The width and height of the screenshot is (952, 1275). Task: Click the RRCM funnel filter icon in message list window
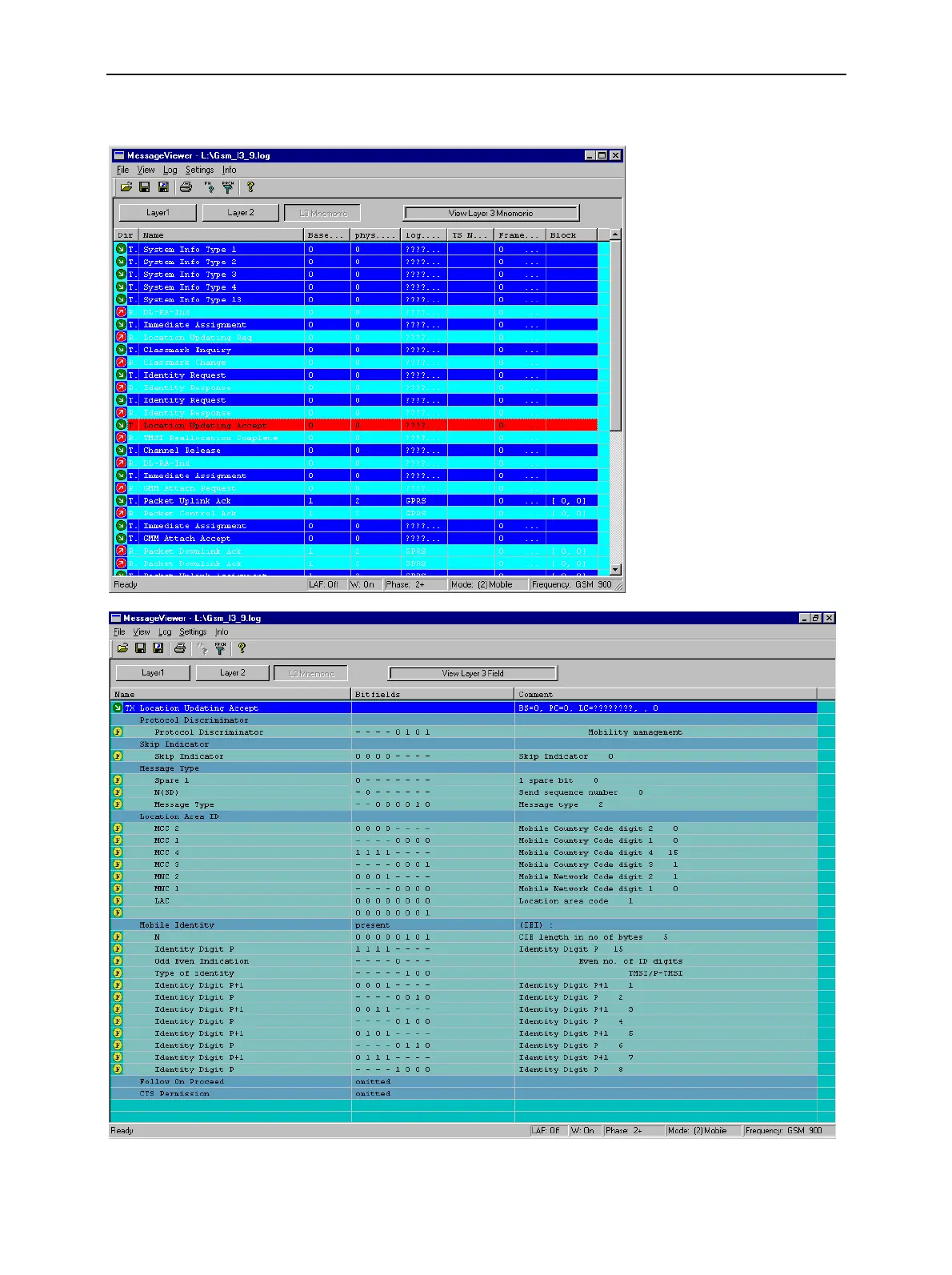tap(228, 186)
